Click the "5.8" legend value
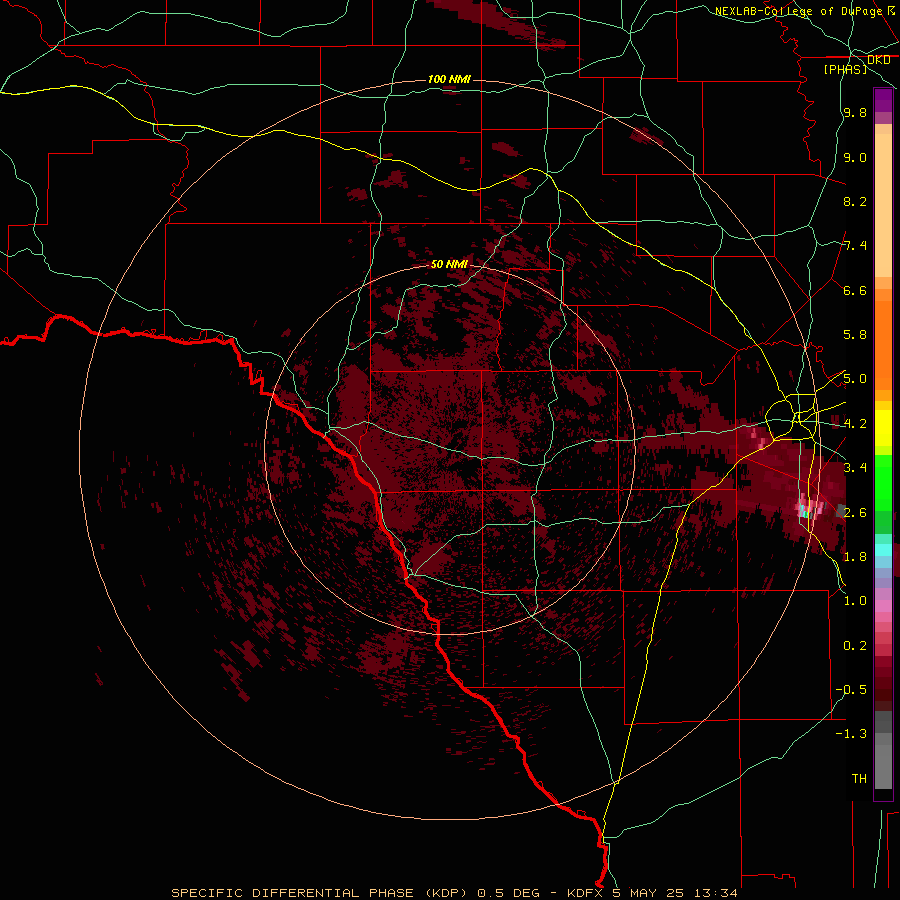The height and width of the screenshot is (900, 900). tap(855, 335)
